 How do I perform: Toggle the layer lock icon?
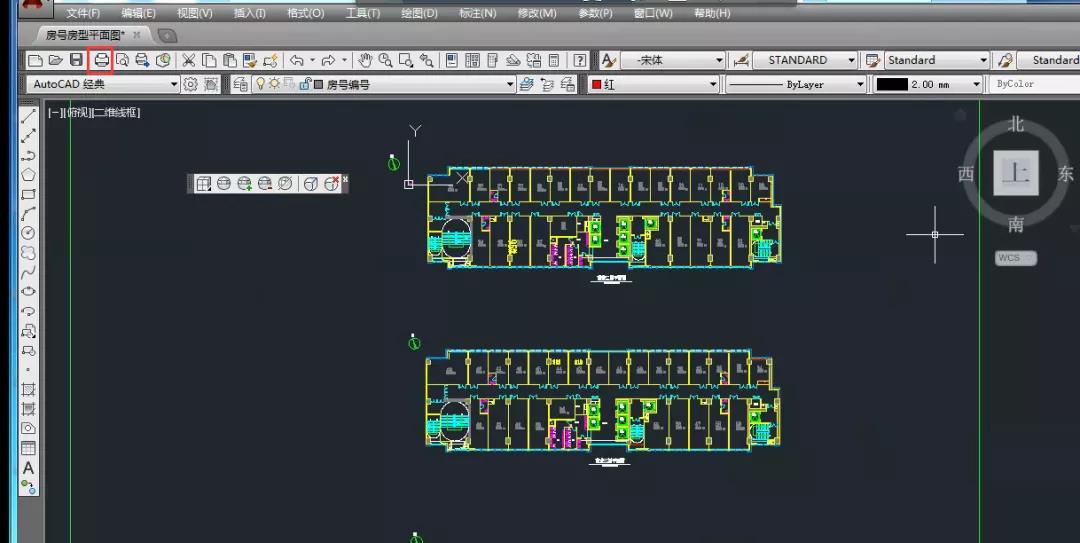tap(304, 85)
